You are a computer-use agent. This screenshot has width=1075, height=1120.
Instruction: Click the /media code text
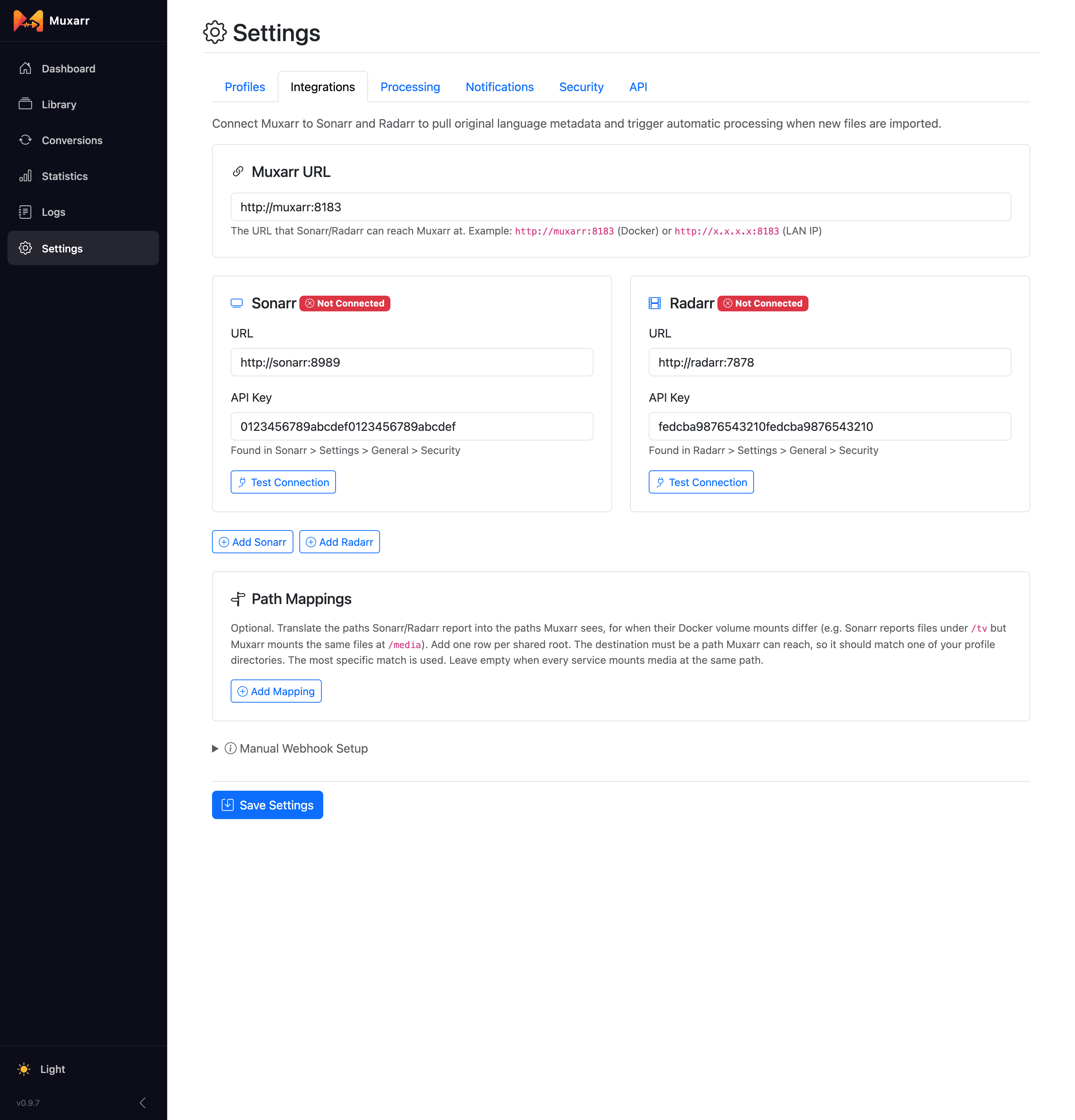pos(404,645)
